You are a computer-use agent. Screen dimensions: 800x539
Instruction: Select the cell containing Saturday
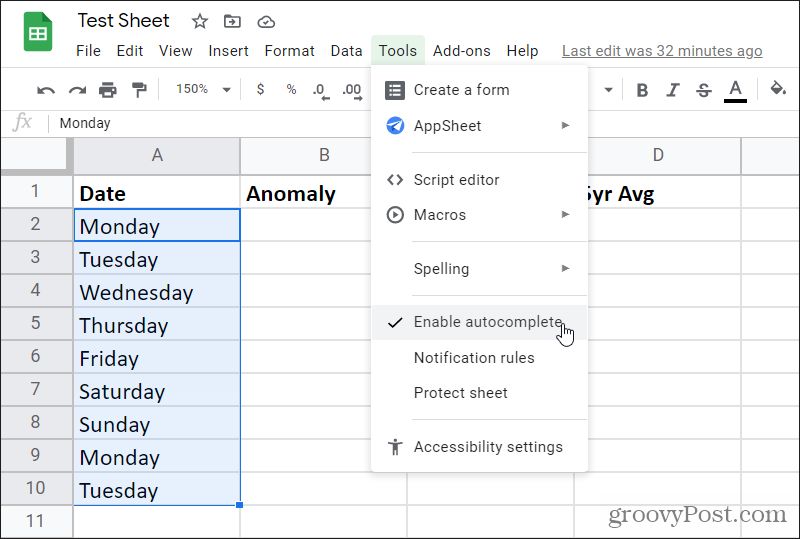(157, 390)
